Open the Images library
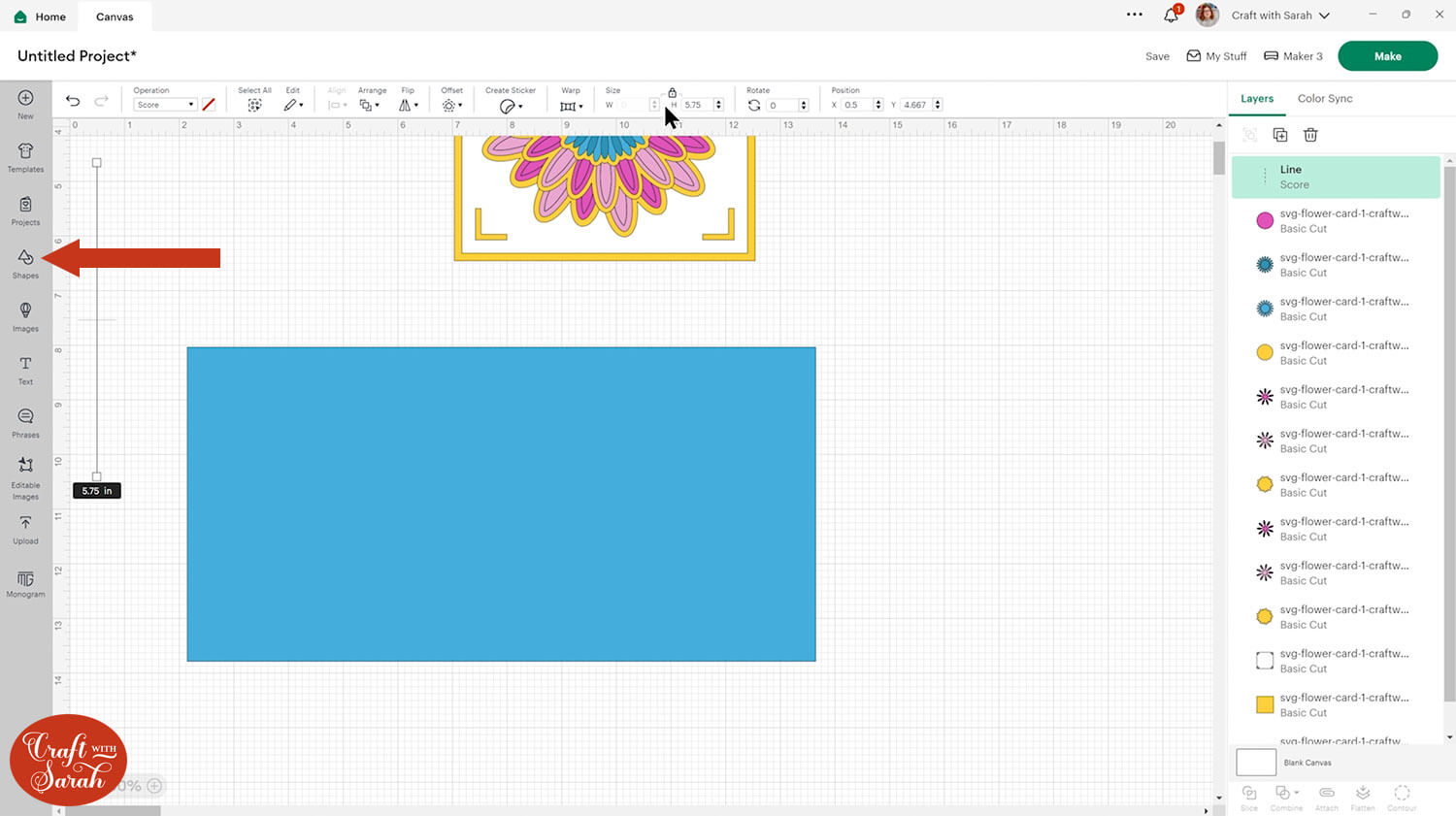1456x816 pixels. [x=25, y=315]
